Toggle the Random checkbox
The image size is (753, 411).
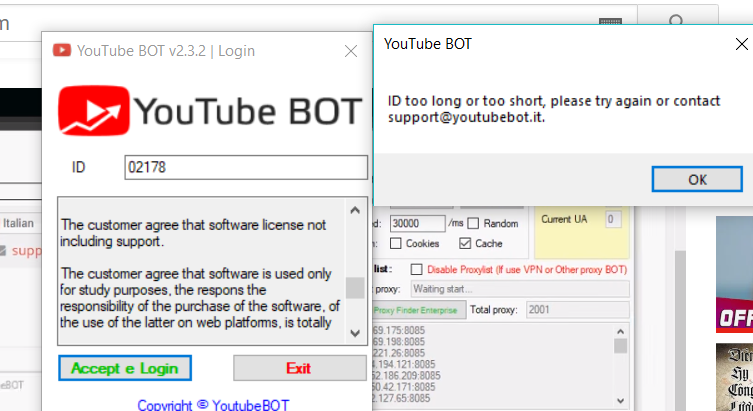tap(473, 223)
